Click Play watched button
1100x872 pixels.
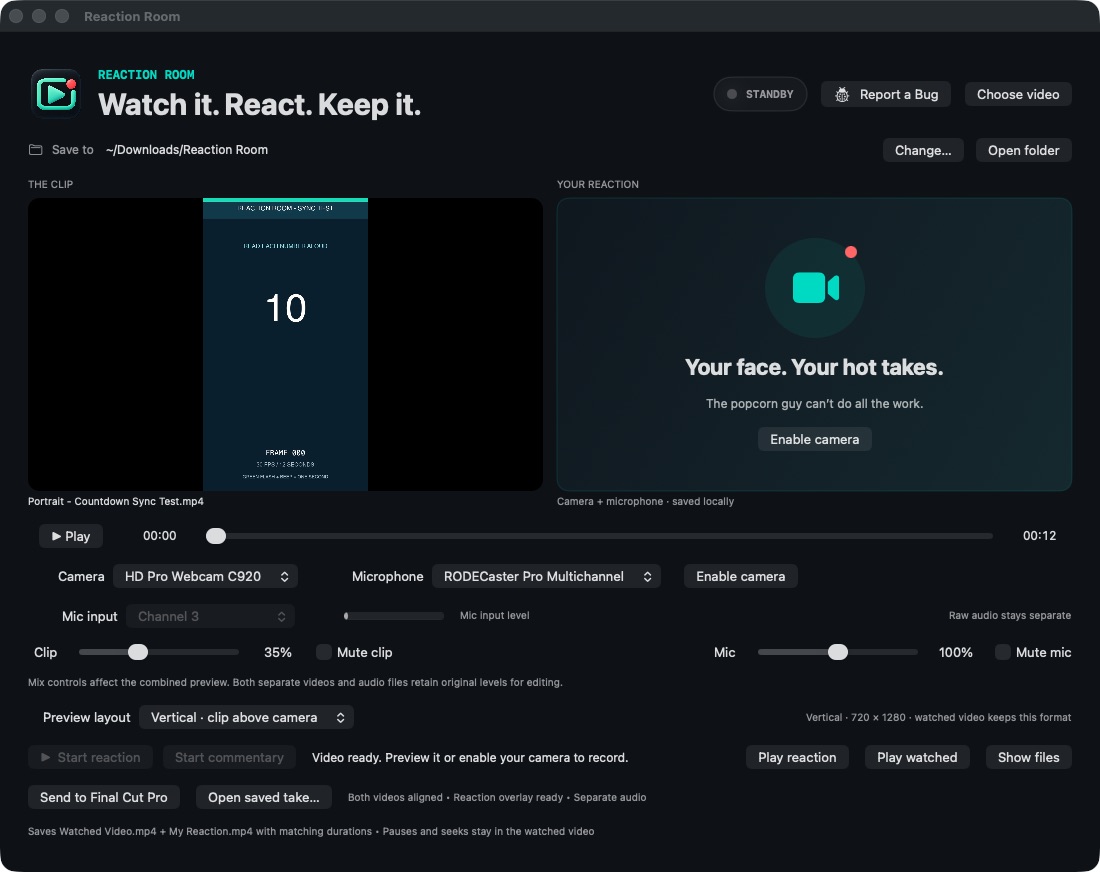917,757
